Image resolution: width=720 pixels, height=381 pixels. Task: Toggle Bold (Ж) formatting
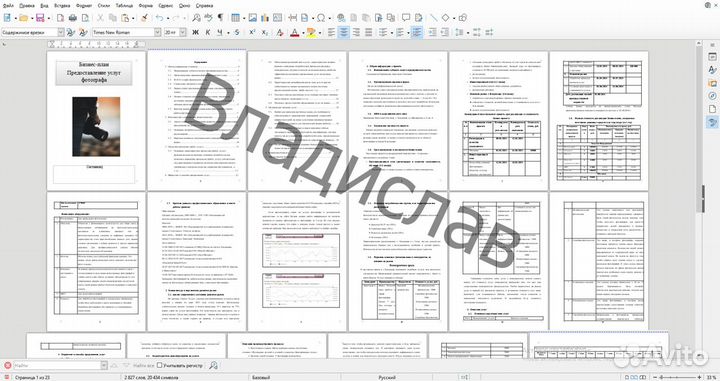195,32
